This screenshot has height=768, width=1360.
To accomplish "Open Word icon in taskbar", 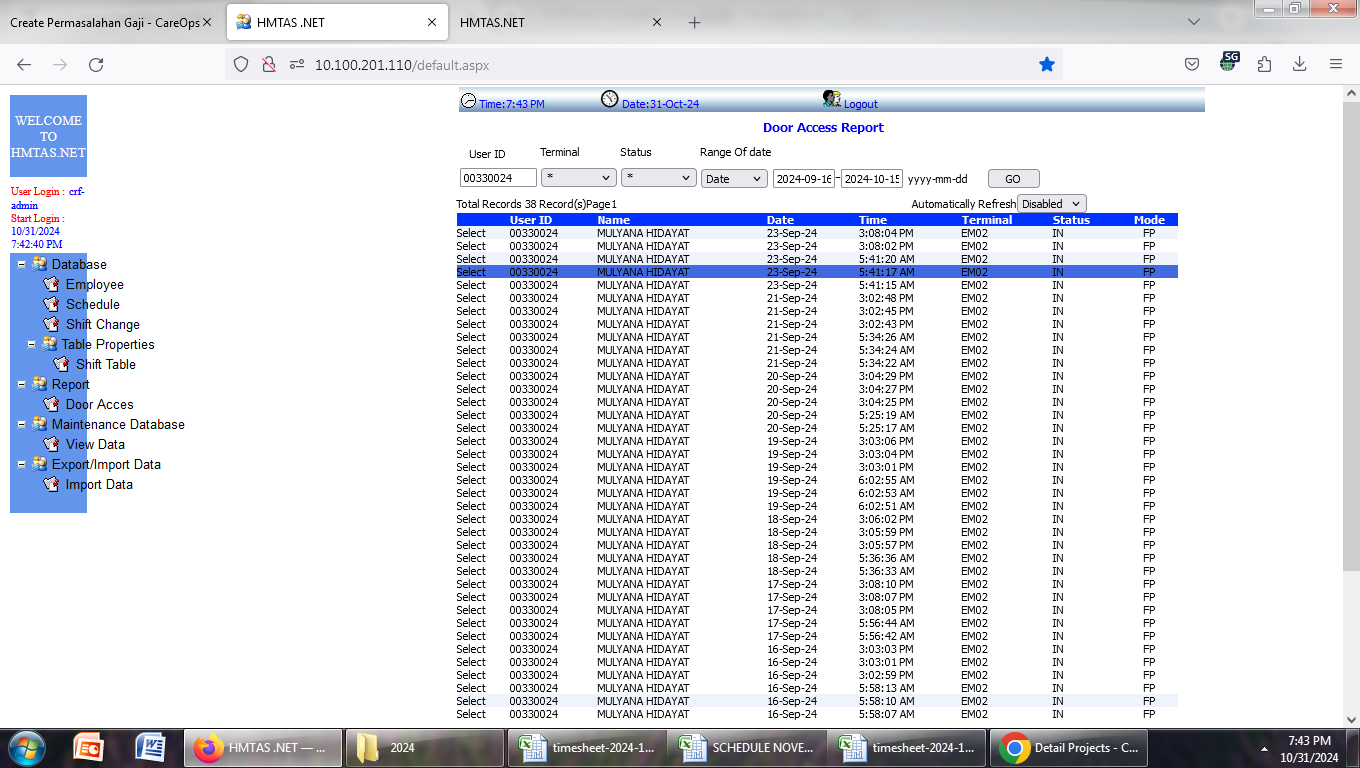I will [x=150, y=747].
